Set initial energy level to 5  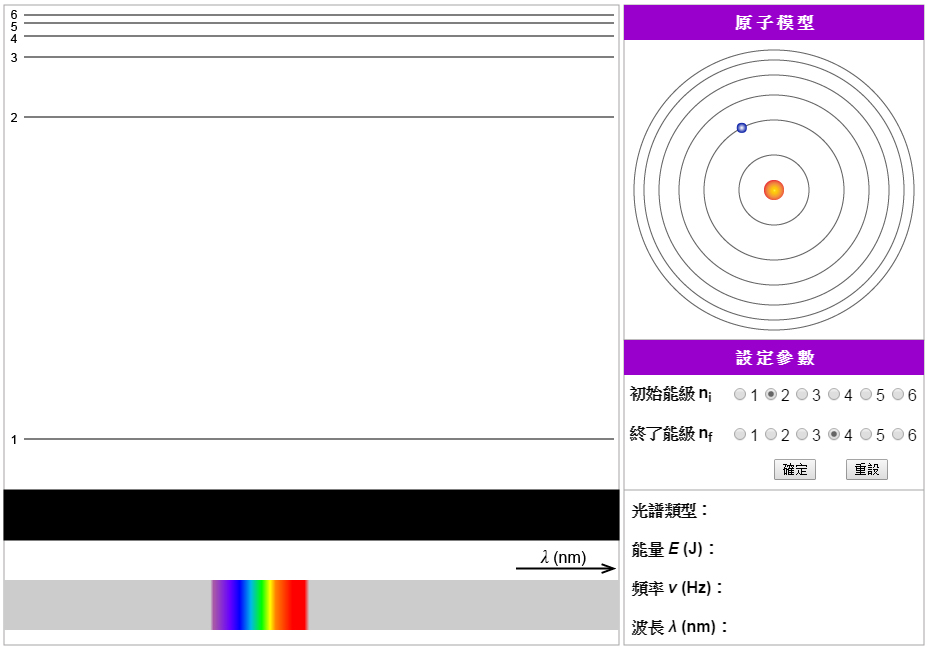pyautogui.click(x=866, y=394)
